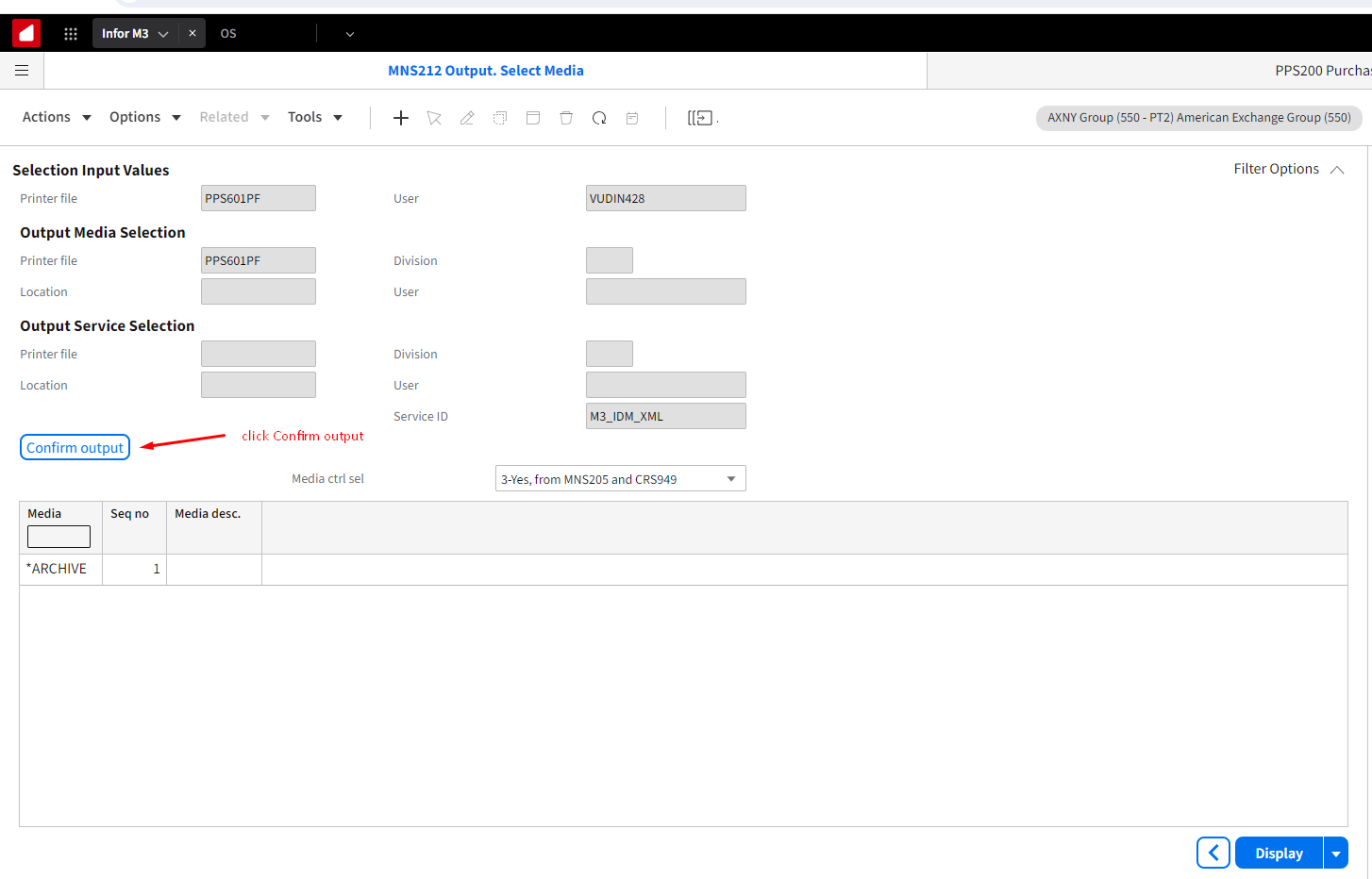Viewport: 1372px width, 879px height.
Task: Open the hamburger navigation menu
Action: [x=22, y=71]
